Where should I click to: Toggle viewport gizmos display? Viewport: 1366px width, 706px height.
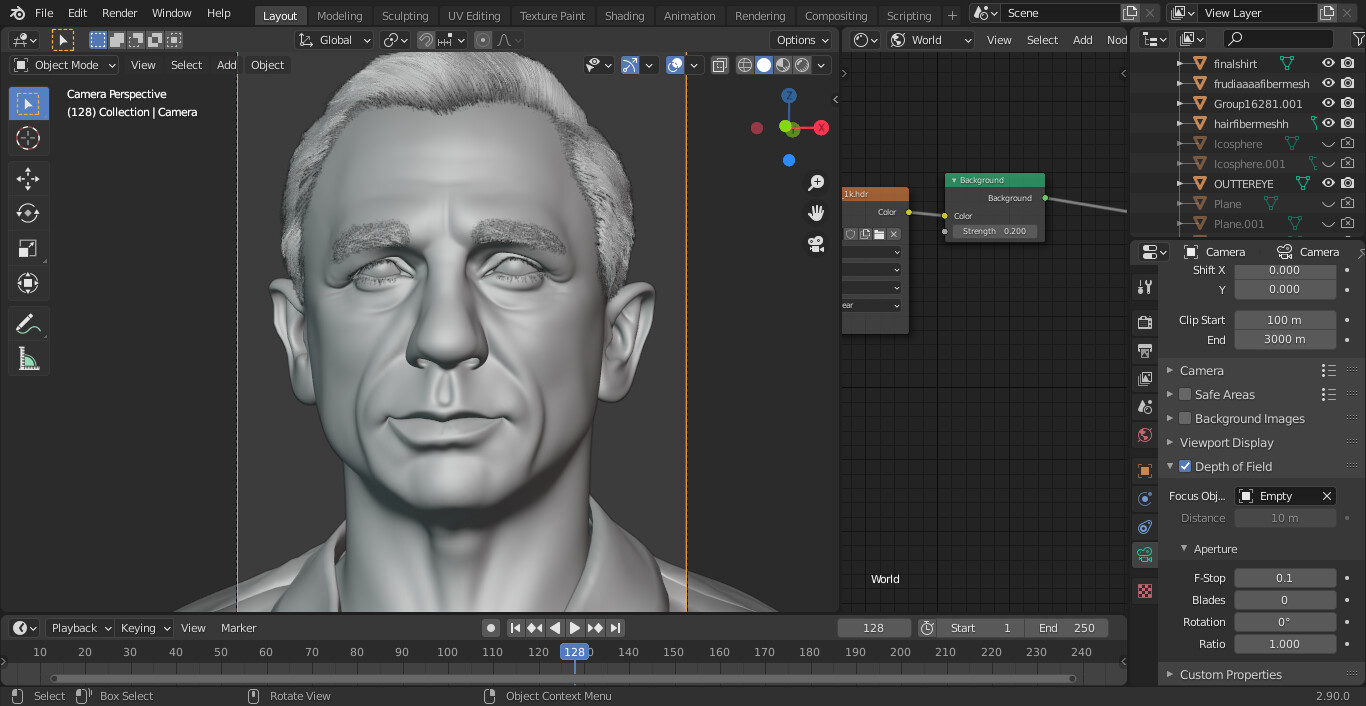click(x=630, y=65)
